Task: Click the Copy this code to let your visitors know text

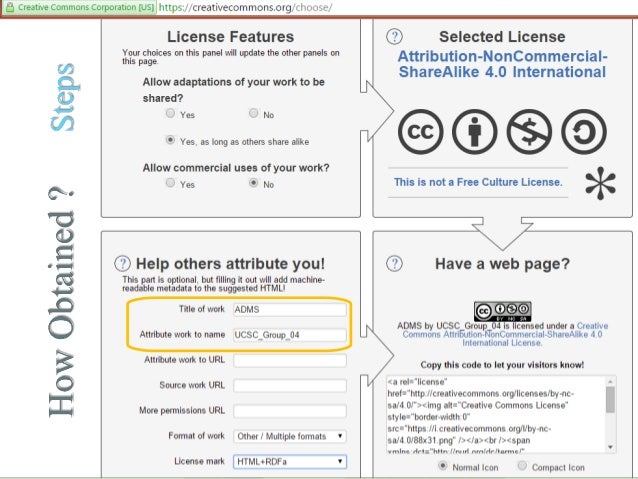Action: click(502, 365)
